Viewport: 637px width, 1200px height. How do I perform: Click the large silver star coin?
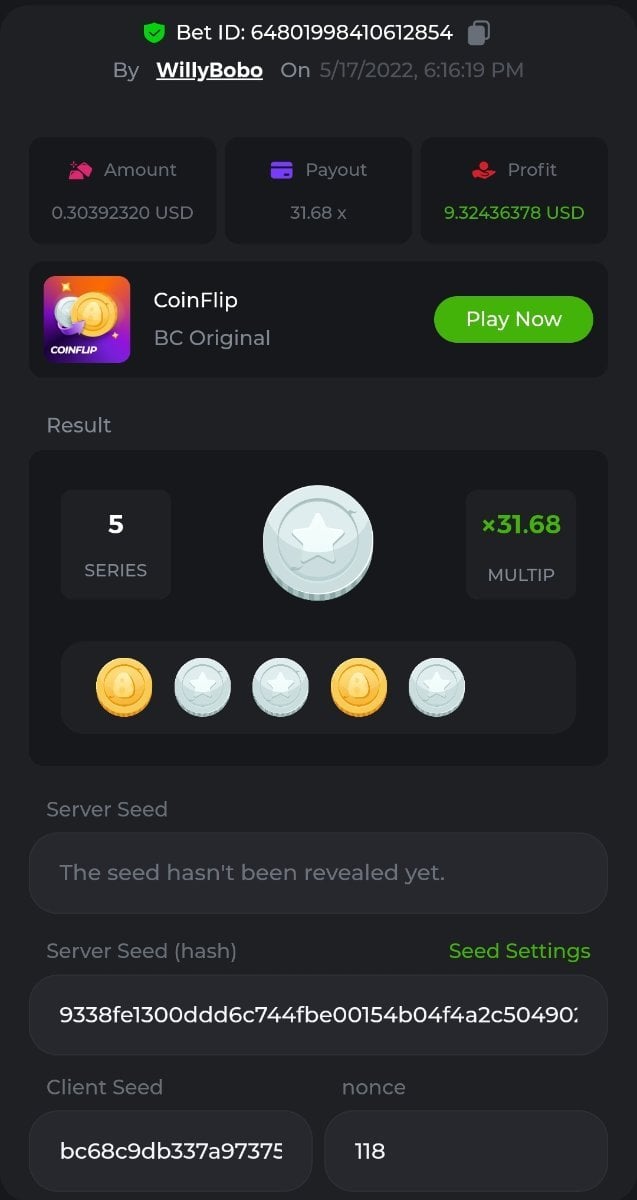[x=318, y=543]
